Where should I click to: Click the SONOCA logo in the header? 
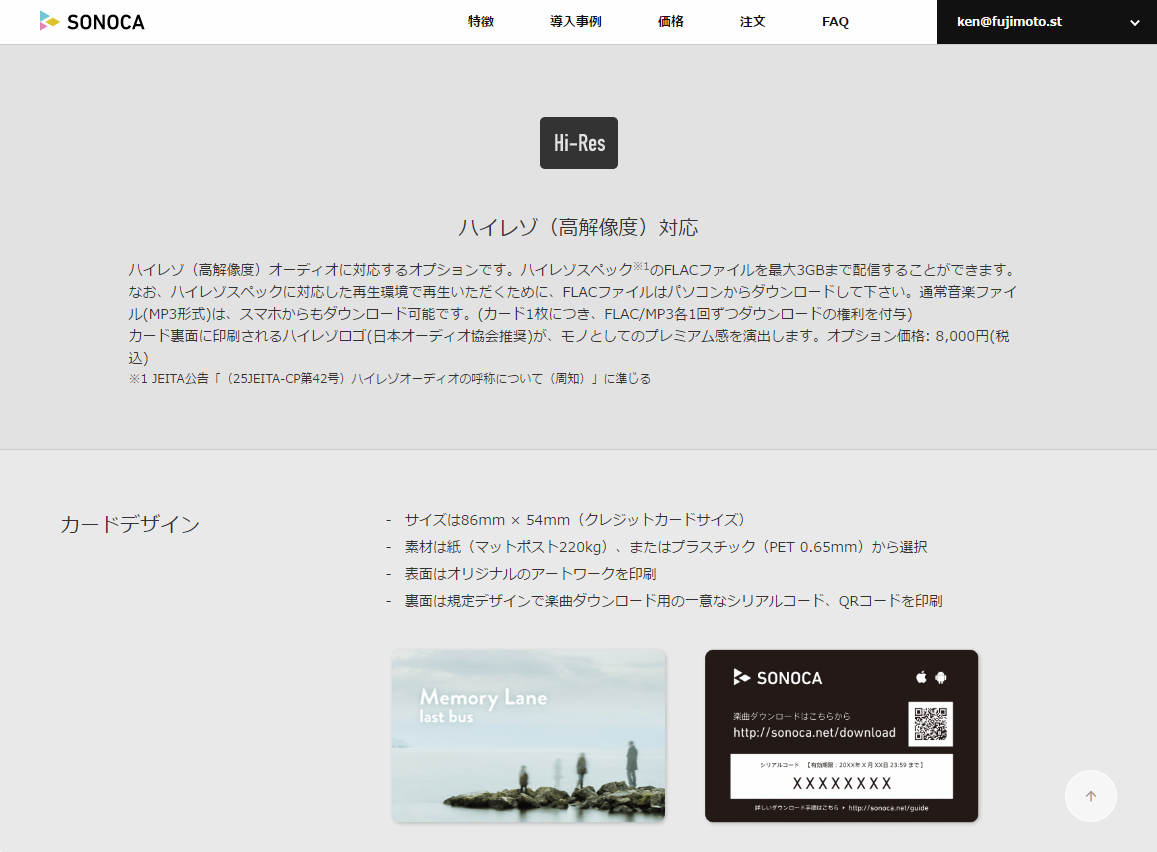coord(92,21)
